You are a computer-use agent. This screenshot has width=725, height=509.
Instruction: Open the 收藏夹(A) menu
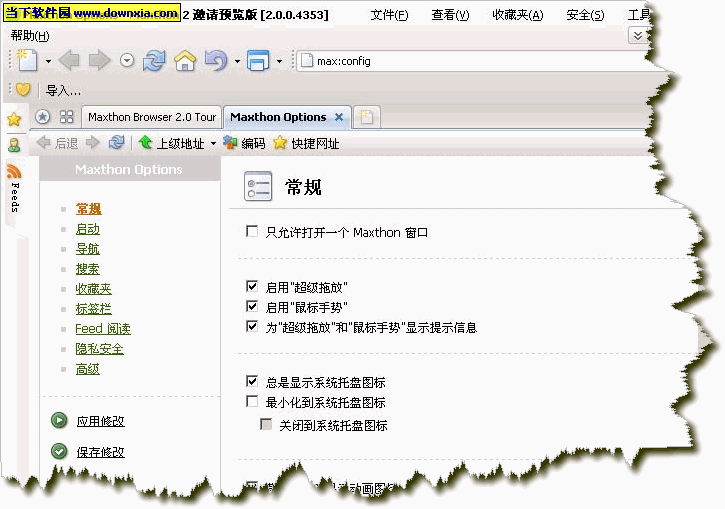(518, 15)
